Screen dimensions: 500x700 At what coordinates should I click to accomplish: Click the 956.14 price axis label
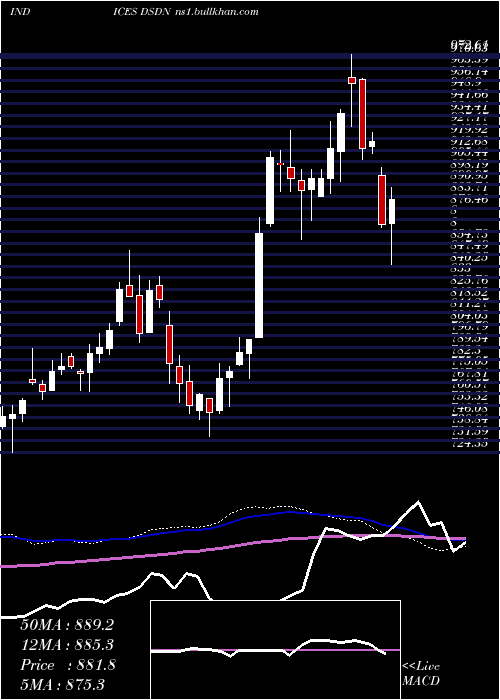point(469,71)
